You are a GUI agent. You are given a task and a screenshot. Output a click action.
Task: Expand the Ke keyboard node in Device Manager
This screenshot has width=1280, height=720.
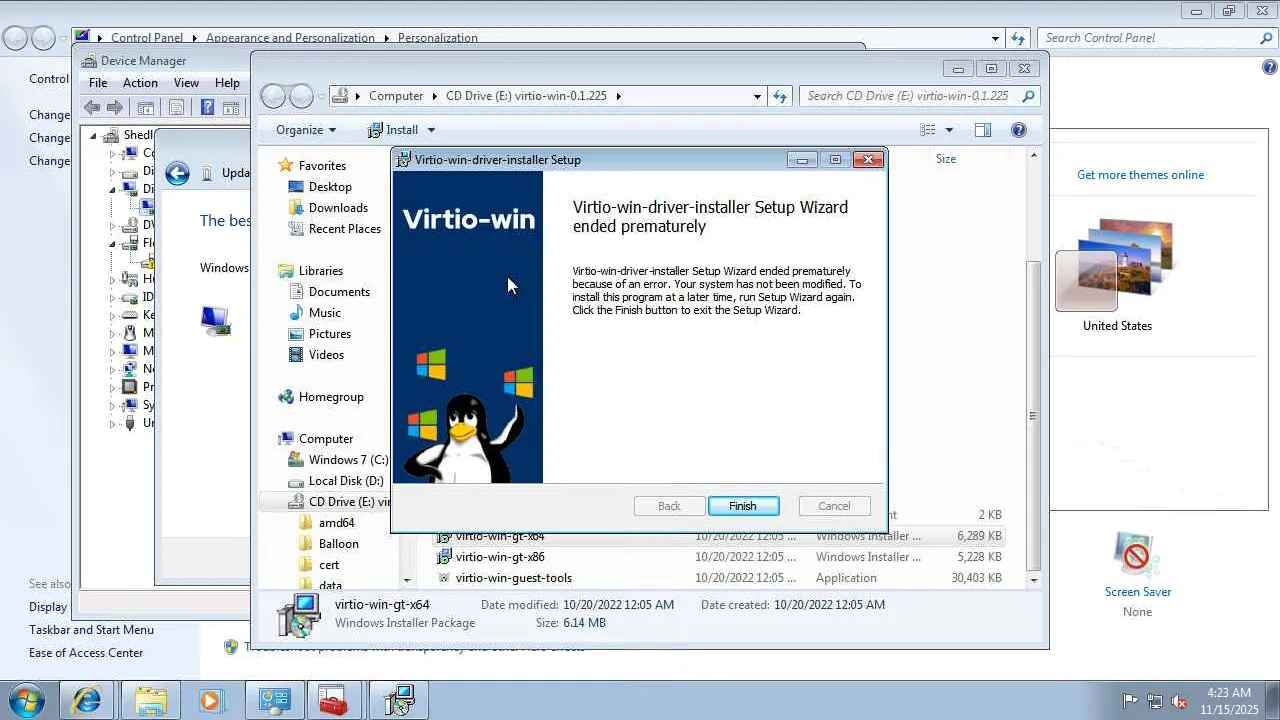[x=113, y=315]
